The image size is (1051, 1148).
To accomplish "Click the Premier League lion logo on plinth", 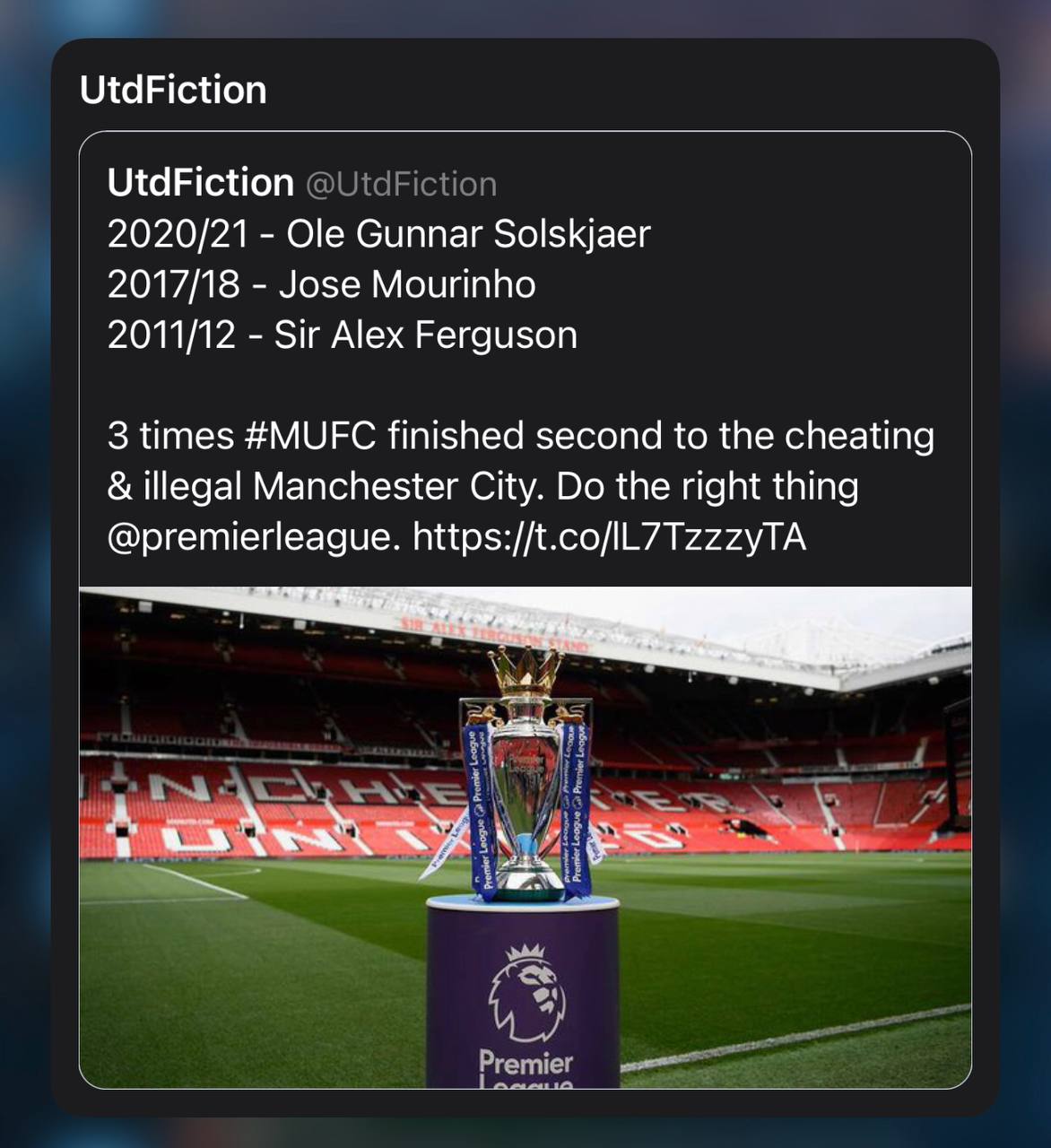I will 526,992.
